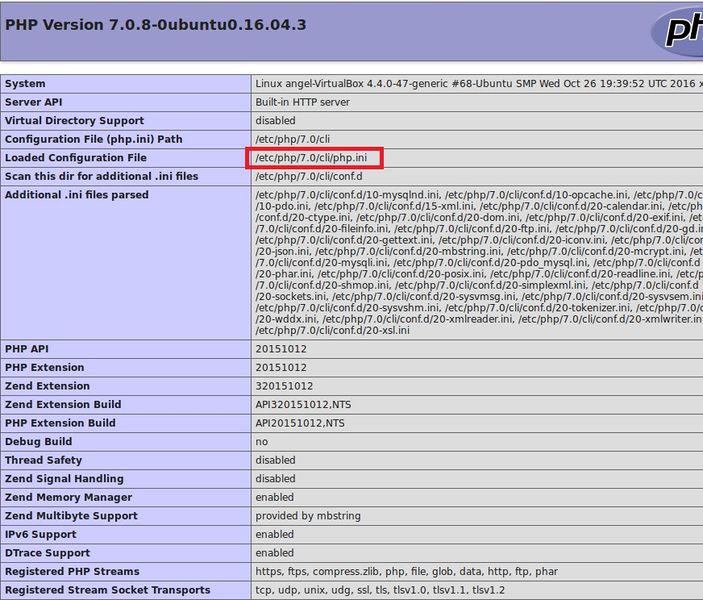Select the PHP API value 20151012
Viewport: 703px width, 600px height.
tap(281, 349)
